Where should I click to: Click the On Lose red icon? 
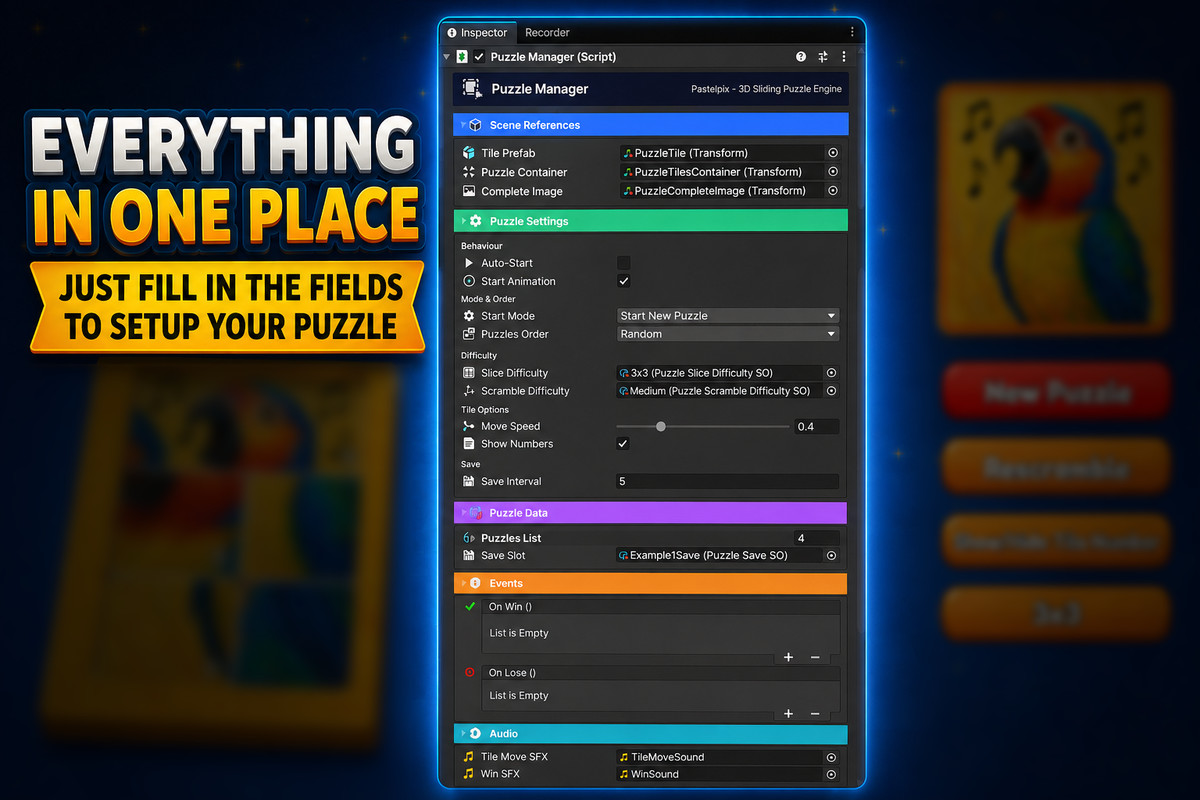[470, 672]
